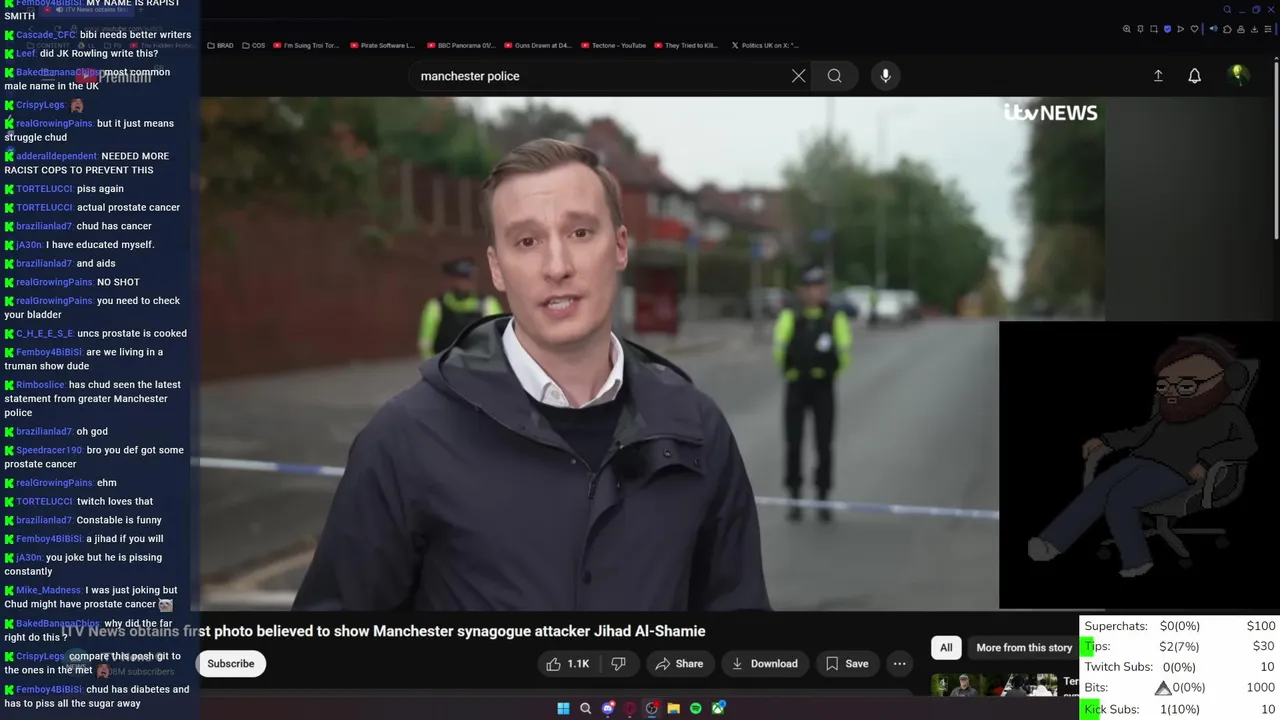The height and width of the screenshot is (720, 1280).
Task: Open the Tectone - YouTube bookmark
Action: (613, 46)
